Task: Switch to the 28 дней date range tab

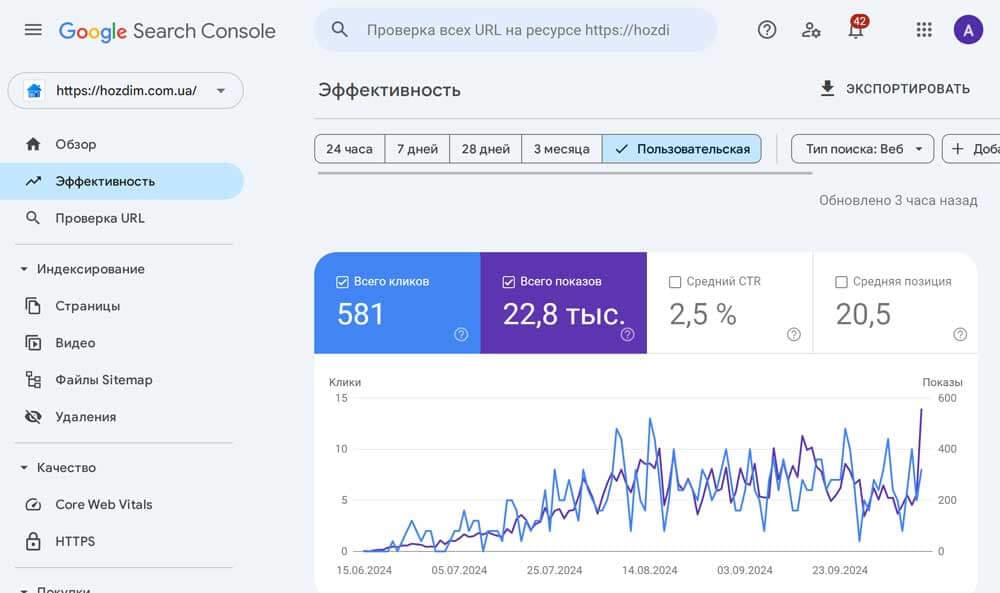Action: [485, 148]
